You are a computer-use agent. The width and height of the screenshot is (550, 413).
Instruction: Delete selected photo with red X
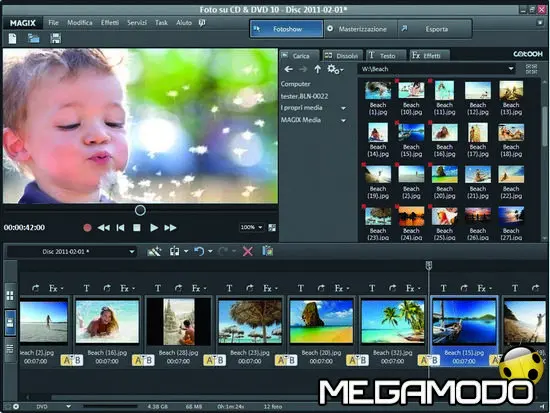[248, 251]
